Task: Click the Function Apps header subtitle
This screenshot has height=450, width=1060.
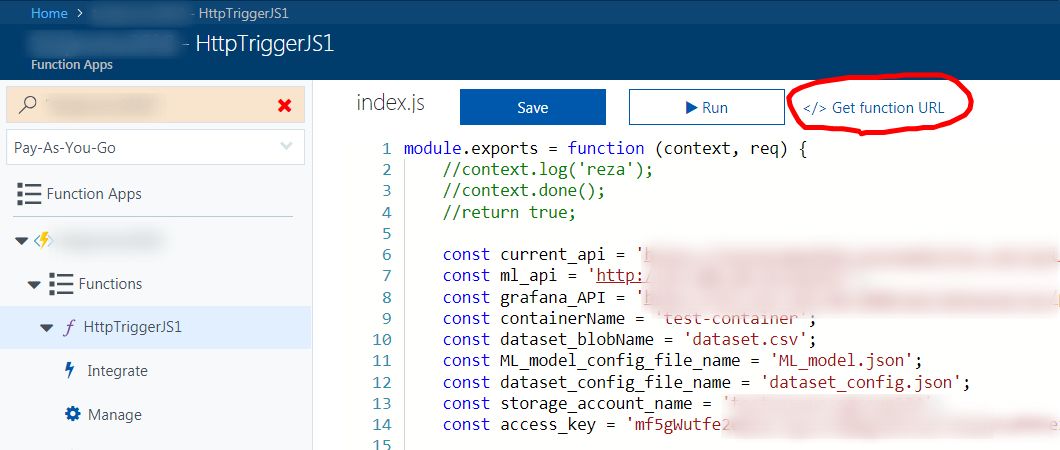Action: click(72, 65)
